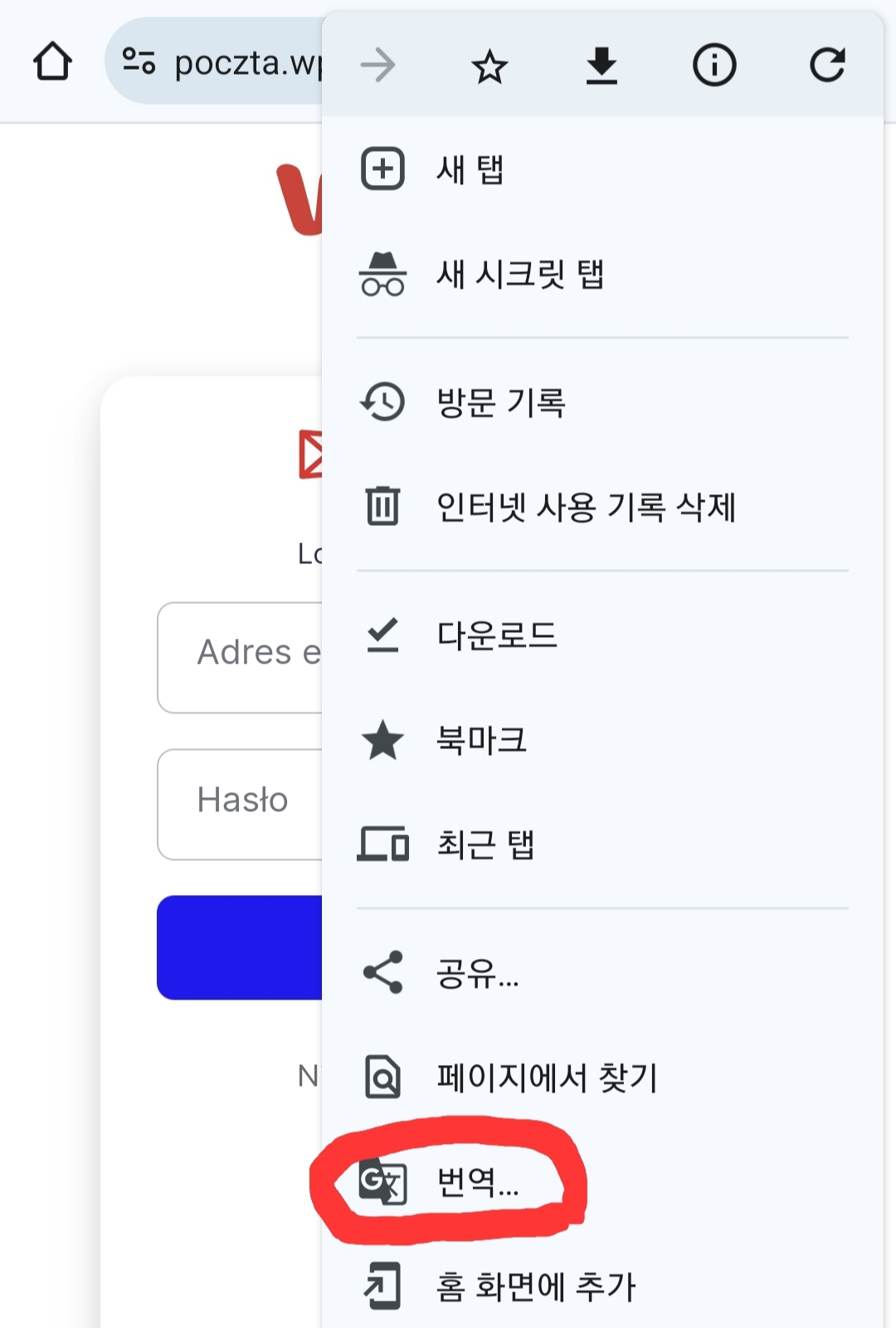This screenshot has height=1328, width=896.
Task: Choose 페이지에서 찾기 to search the page
Action: [x=546, y=1079]
